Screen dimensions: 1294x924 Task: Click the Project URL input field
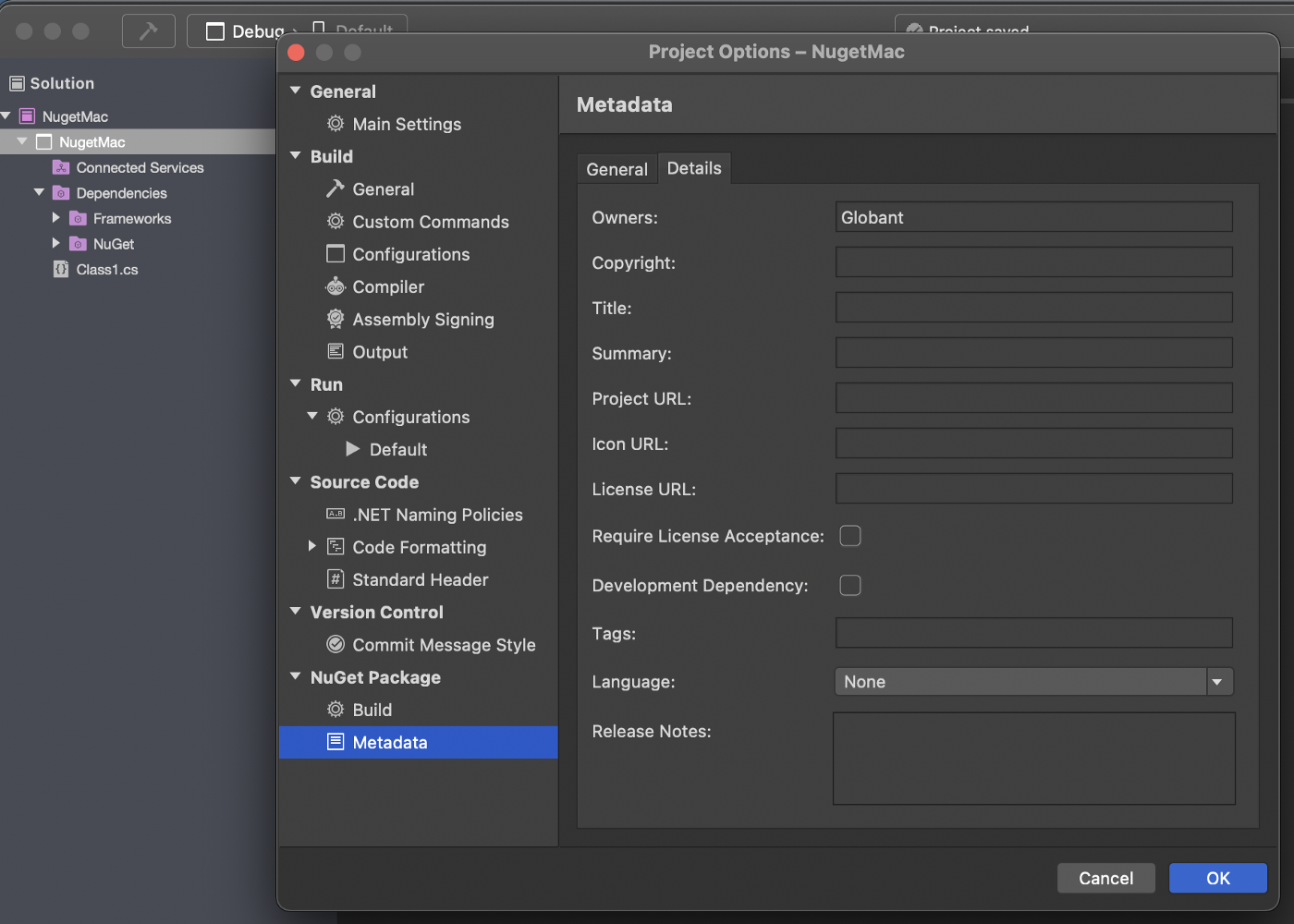[1034, 397]
